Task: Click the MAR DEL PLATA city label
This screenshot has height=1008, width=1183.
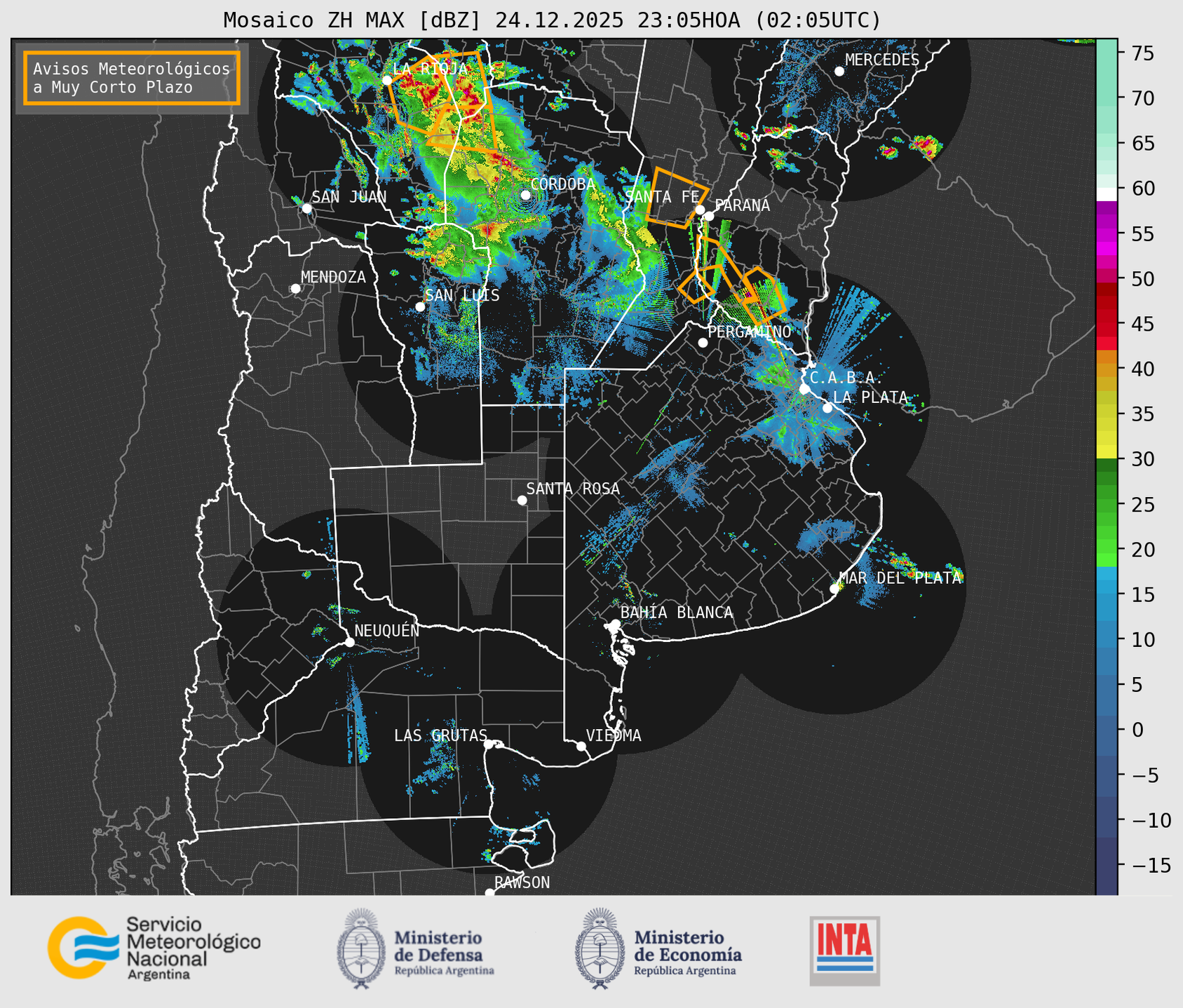Action: pos(900,578)
